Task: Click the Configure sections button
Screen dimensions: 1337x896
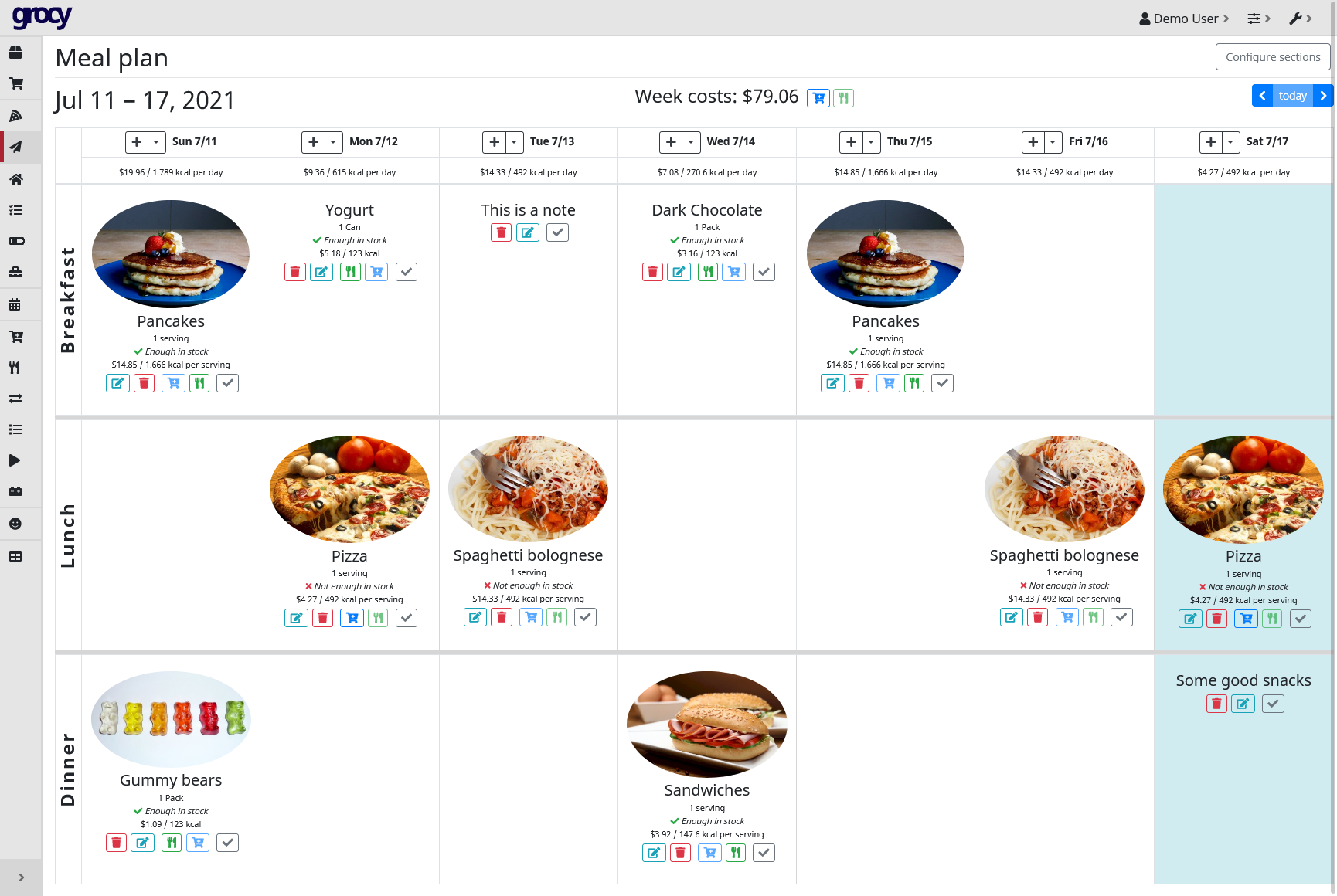Action: (1272, 57)
